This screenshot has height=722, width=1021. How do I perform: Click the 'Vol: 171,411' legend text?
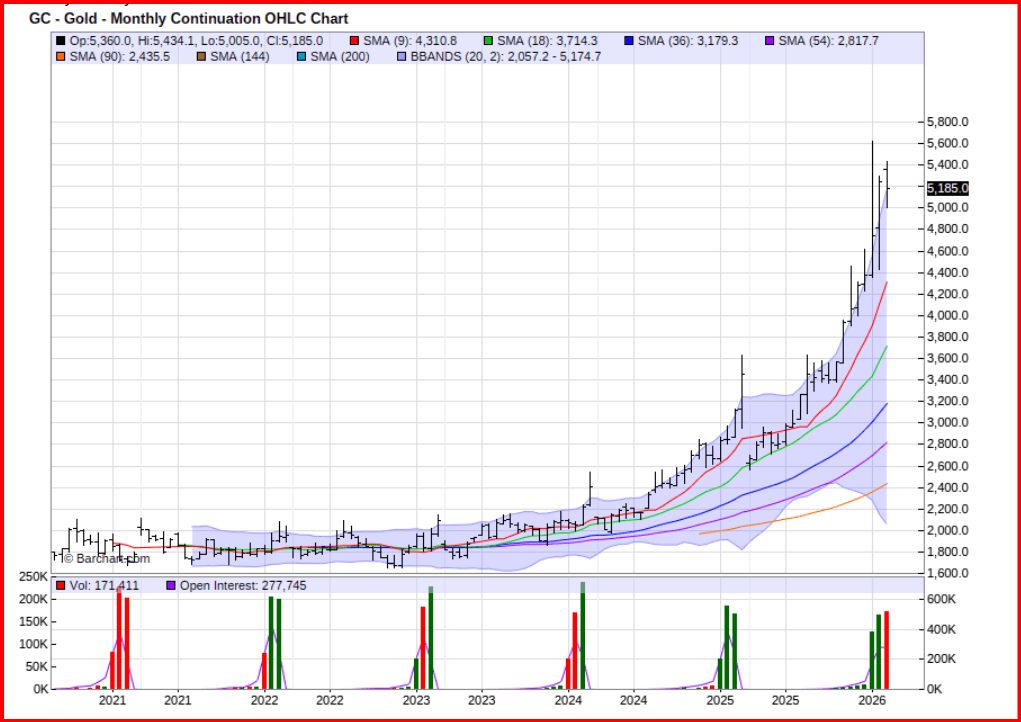point(105,585)
